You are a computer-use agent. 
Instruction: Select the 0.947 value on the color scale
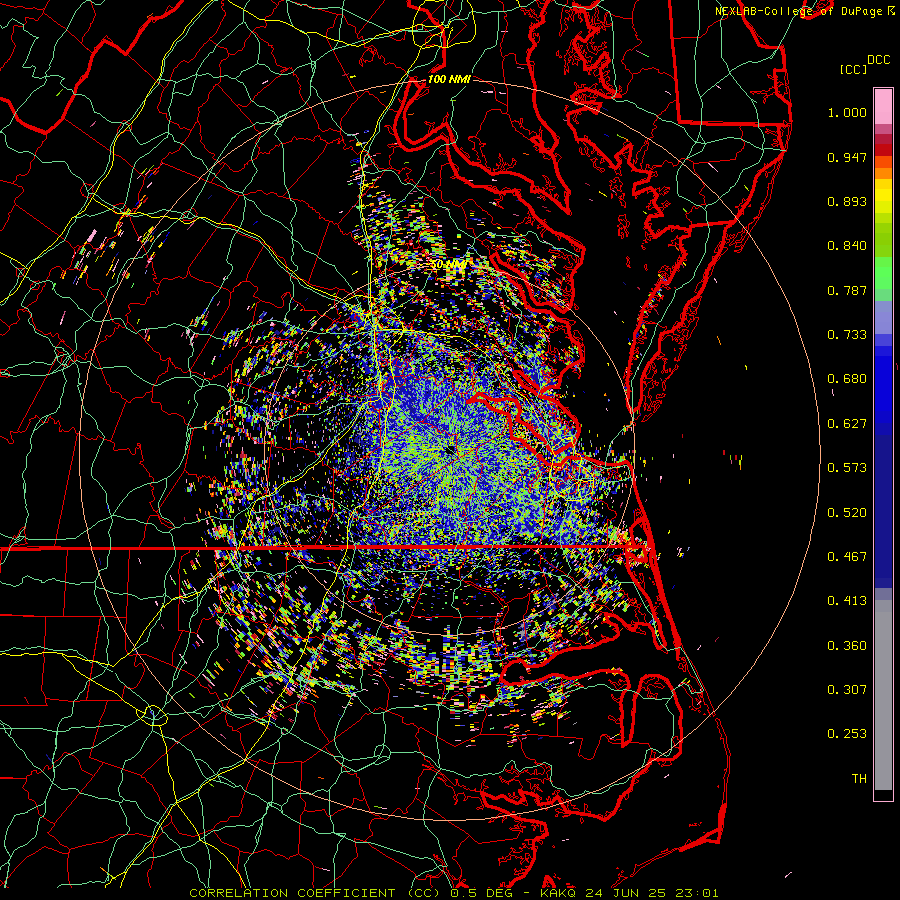(x=847, y=157)
